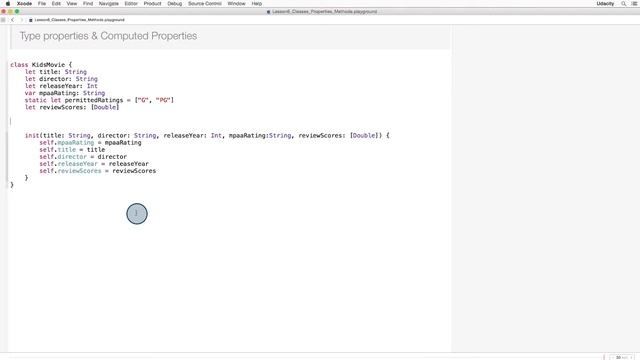Viewport: 640px width, 360px height.
Task: Open Spotlight search magnifier icon
Action: (x=623, y=3)
